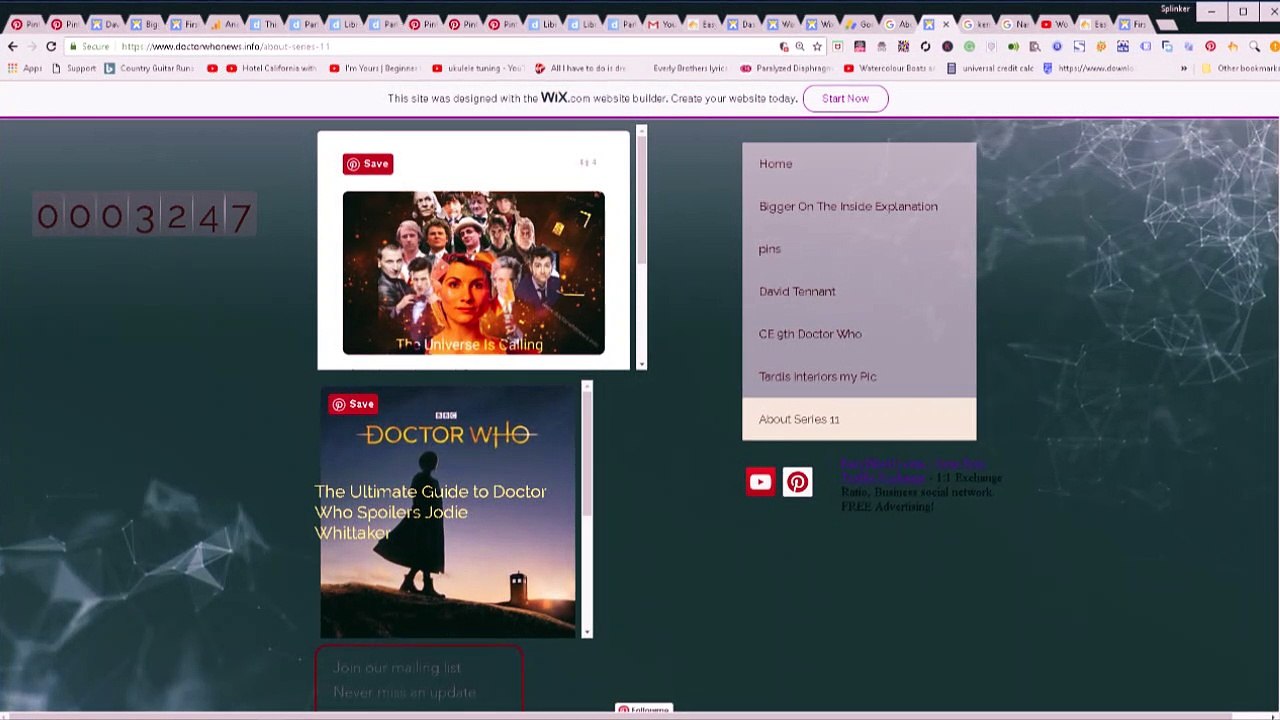The image size is (1280, 720).
Task: Save the 'Universe Is Calling' pin
Action: (368, 164)
